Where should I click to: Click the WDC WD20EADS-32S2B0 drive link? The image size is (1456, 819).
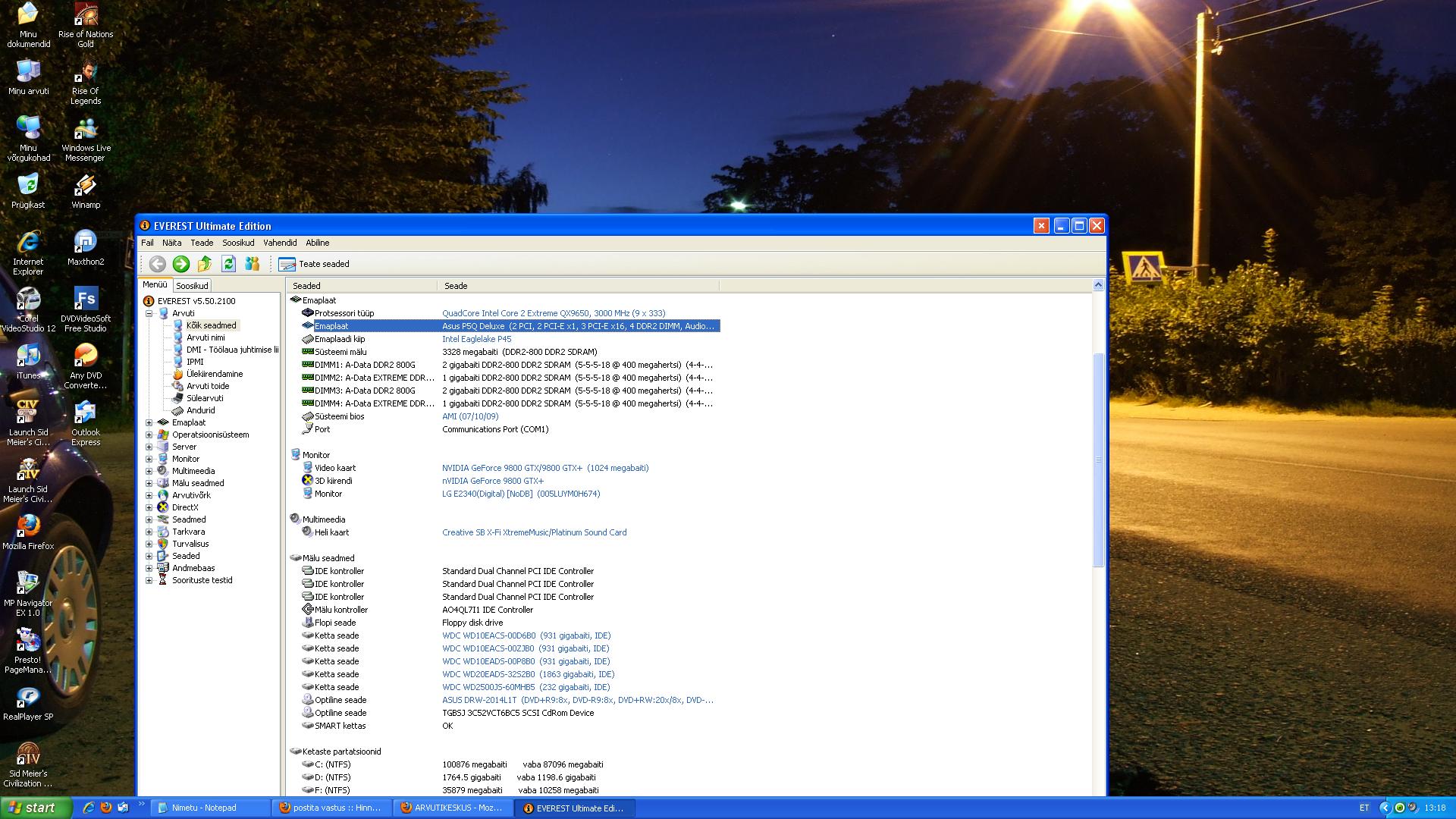coord(529,674)
